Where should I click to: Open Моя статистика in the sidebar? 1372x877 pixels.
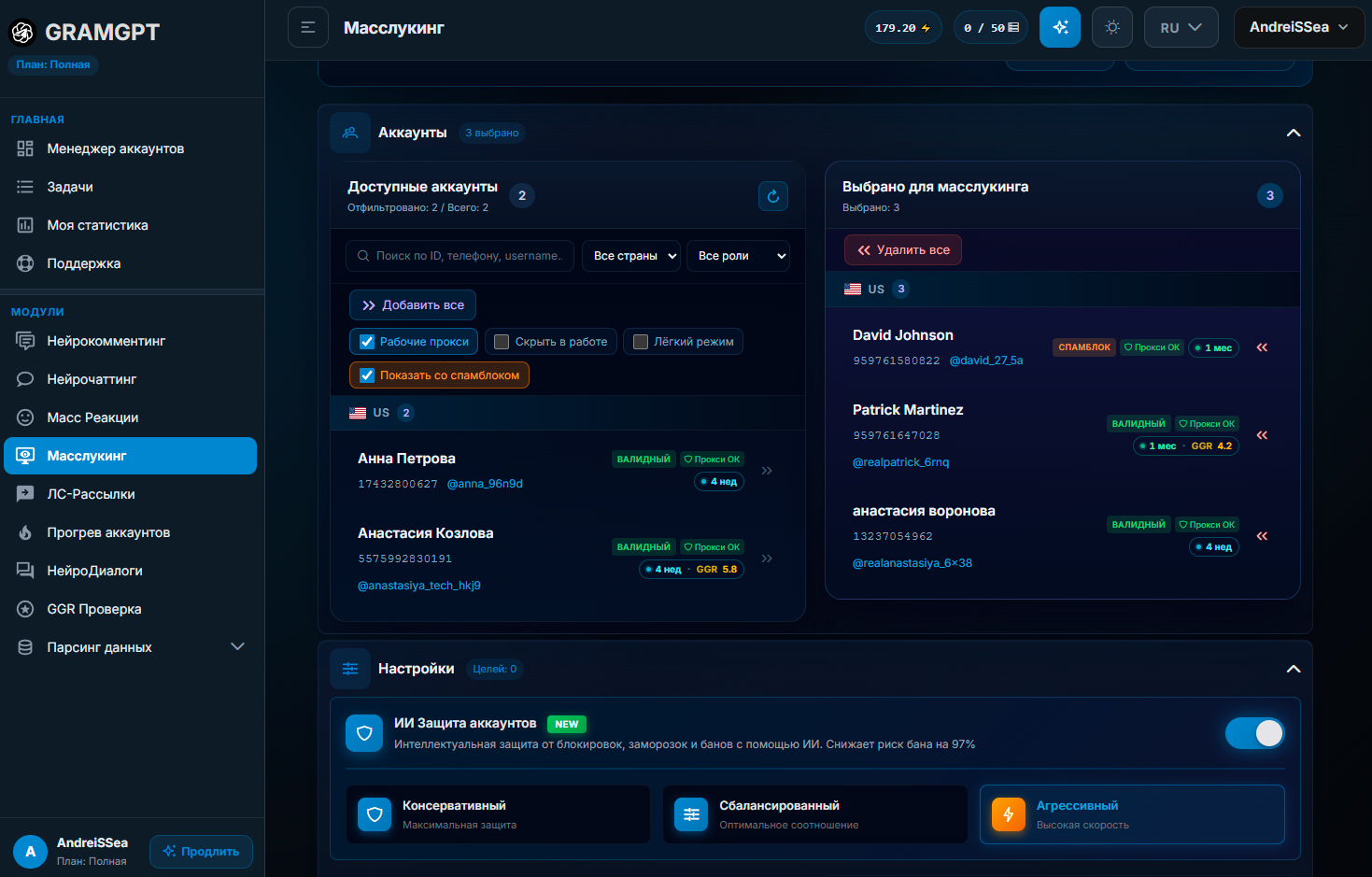click(130, 225)
